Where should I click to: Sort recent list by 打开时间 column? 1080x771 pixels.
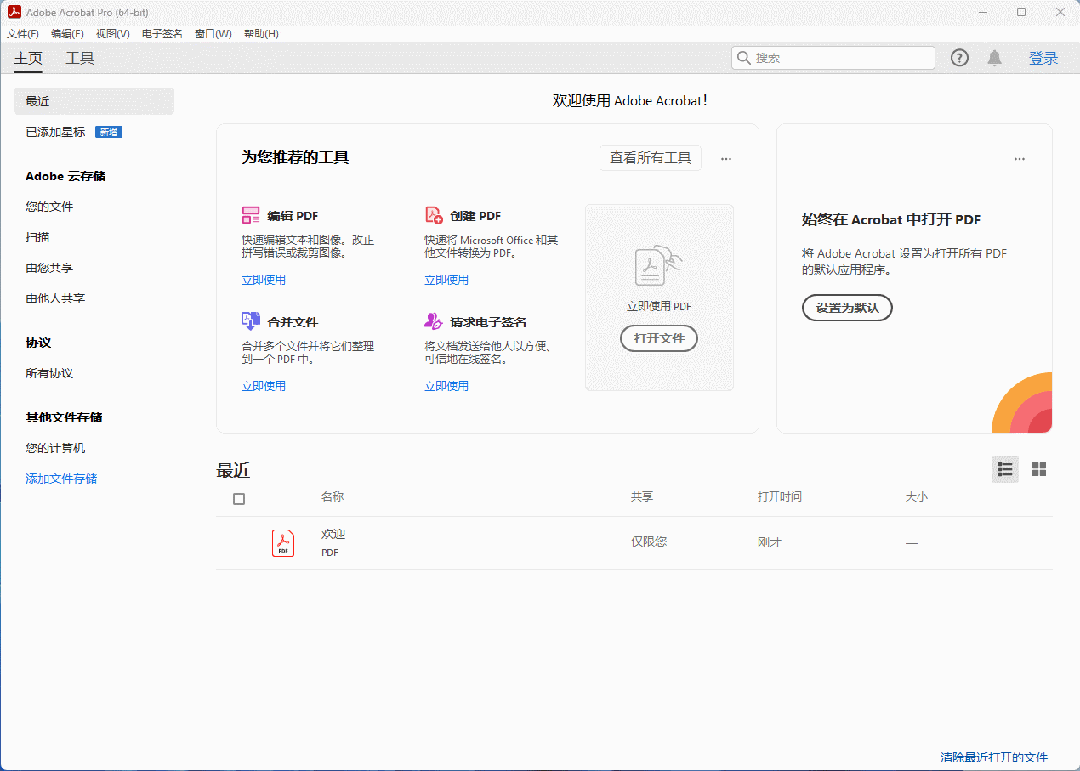pyautogui.click(x=779, y=496)
